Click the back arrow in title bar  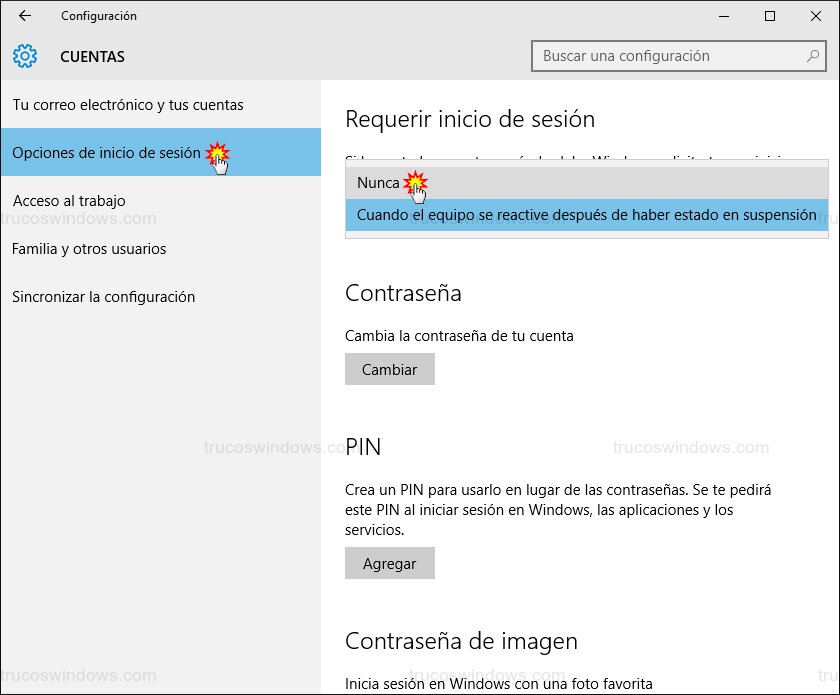pos(25,16)
